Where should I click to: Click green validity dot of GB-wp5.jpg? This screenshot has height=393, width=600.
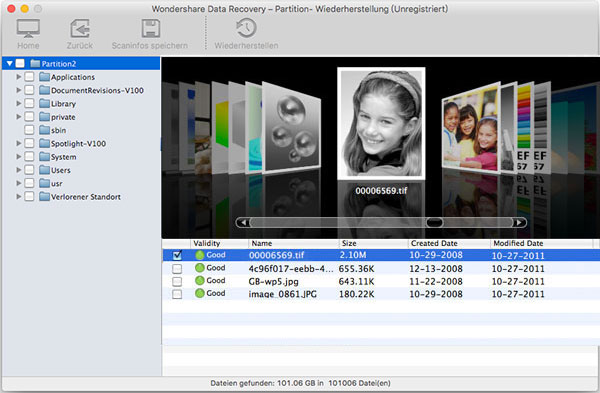[200, 280]
